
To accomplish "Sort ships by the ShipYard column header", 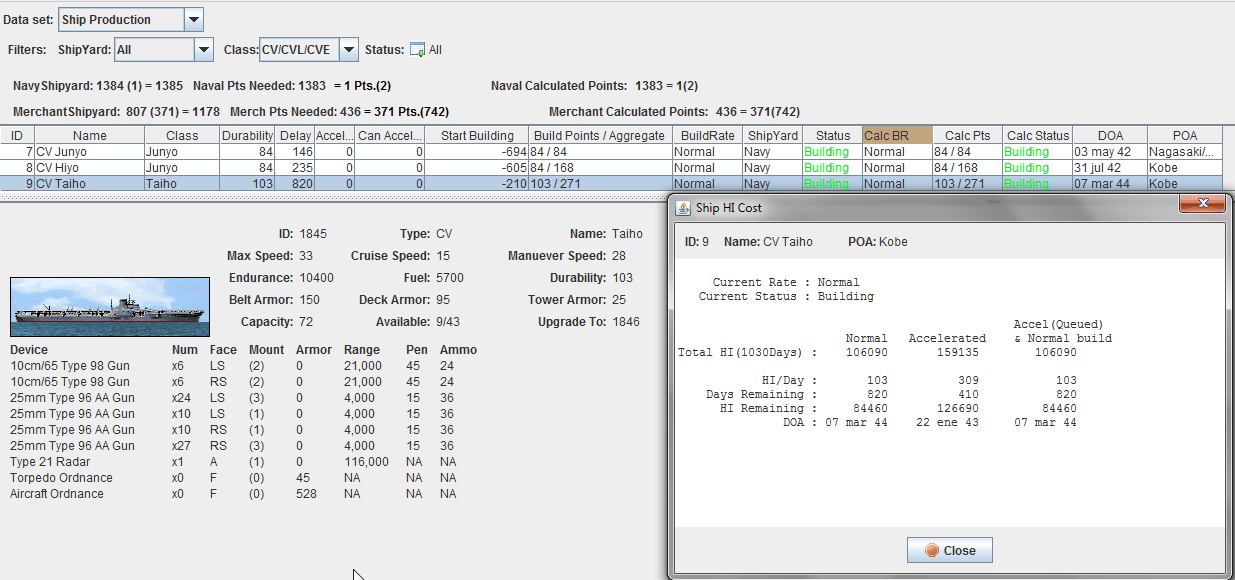I will tap(774, 135).
